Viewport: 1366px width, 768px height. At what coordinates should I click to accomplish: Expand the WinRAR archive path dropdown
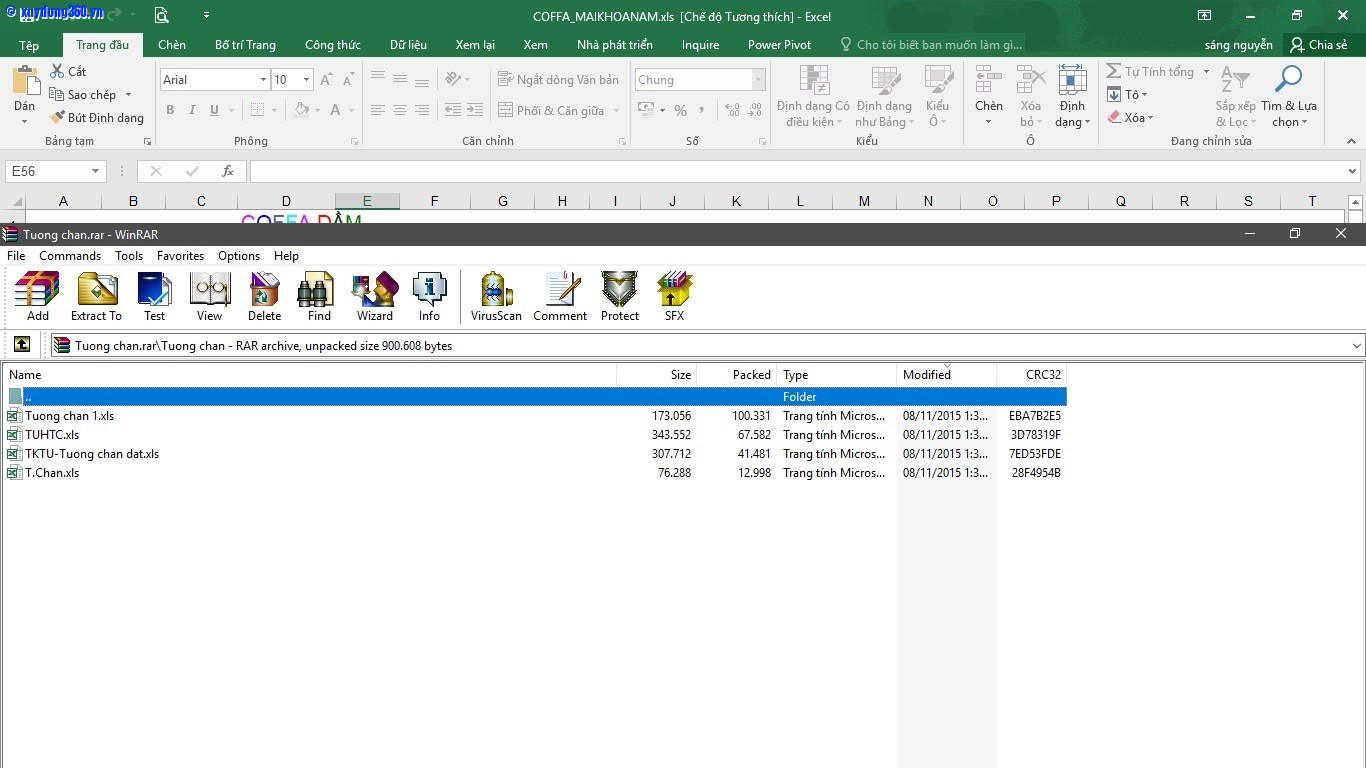(1356, 346)
